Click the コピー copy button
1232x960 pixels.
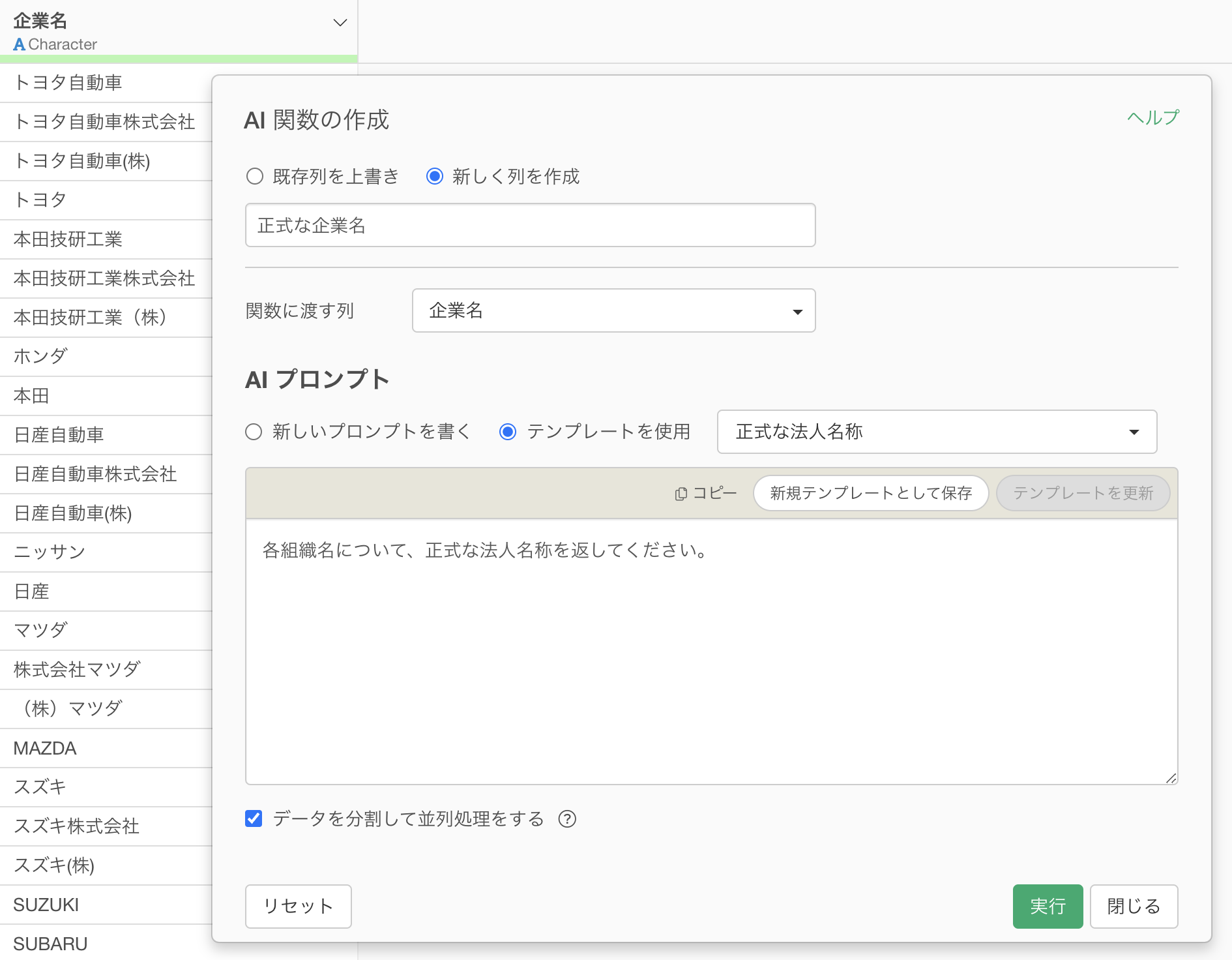(x=706, y=493)
